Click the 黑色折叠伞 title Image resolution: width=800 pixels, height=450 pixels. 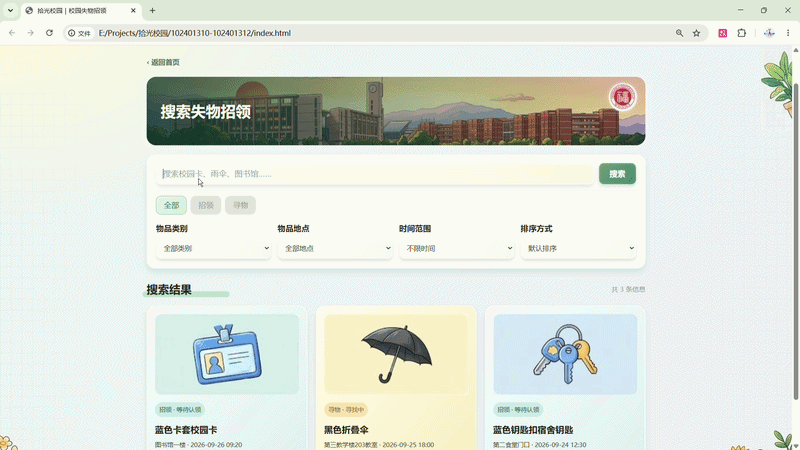click(346, 430)
